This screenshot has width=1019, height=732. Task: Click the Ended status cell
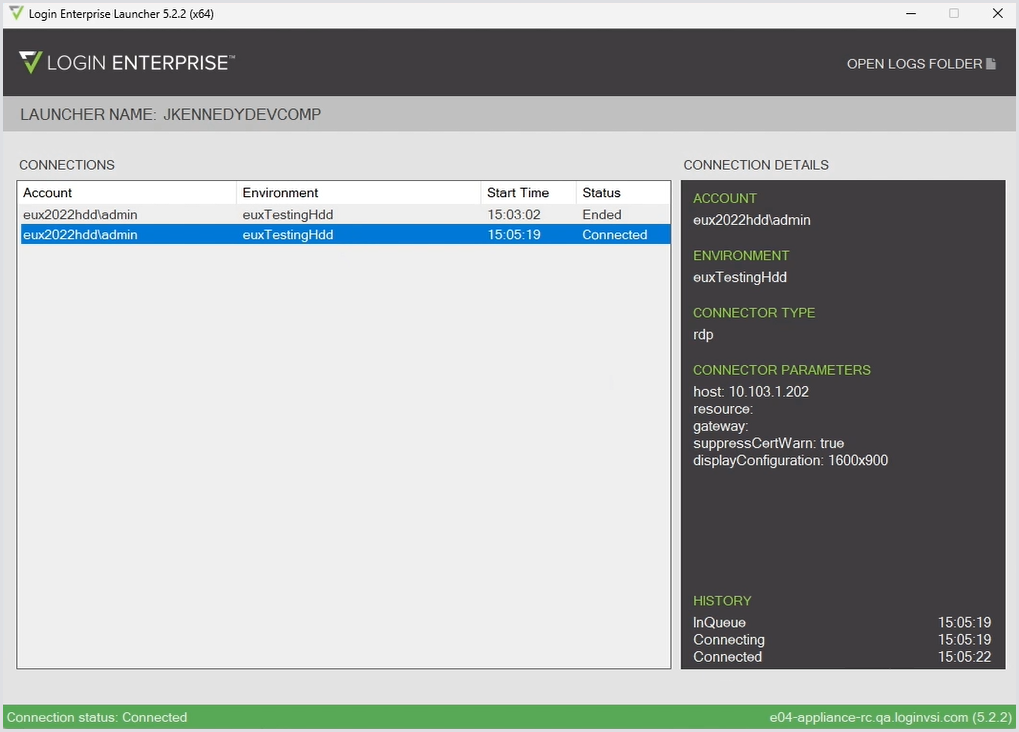pos(602,215)
